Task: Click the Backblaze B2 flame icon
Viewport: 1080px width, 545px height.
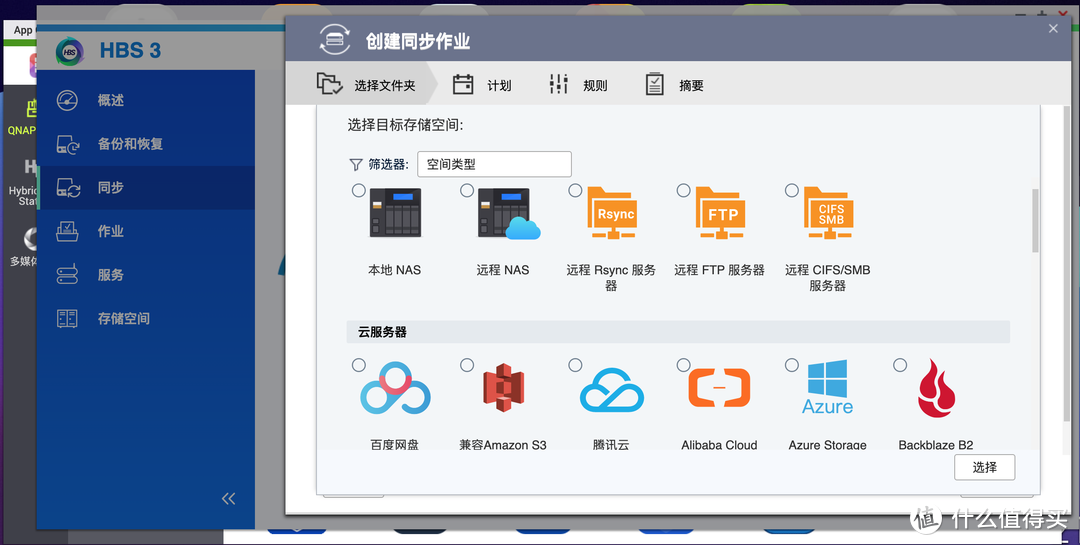Action: point(936,389)
